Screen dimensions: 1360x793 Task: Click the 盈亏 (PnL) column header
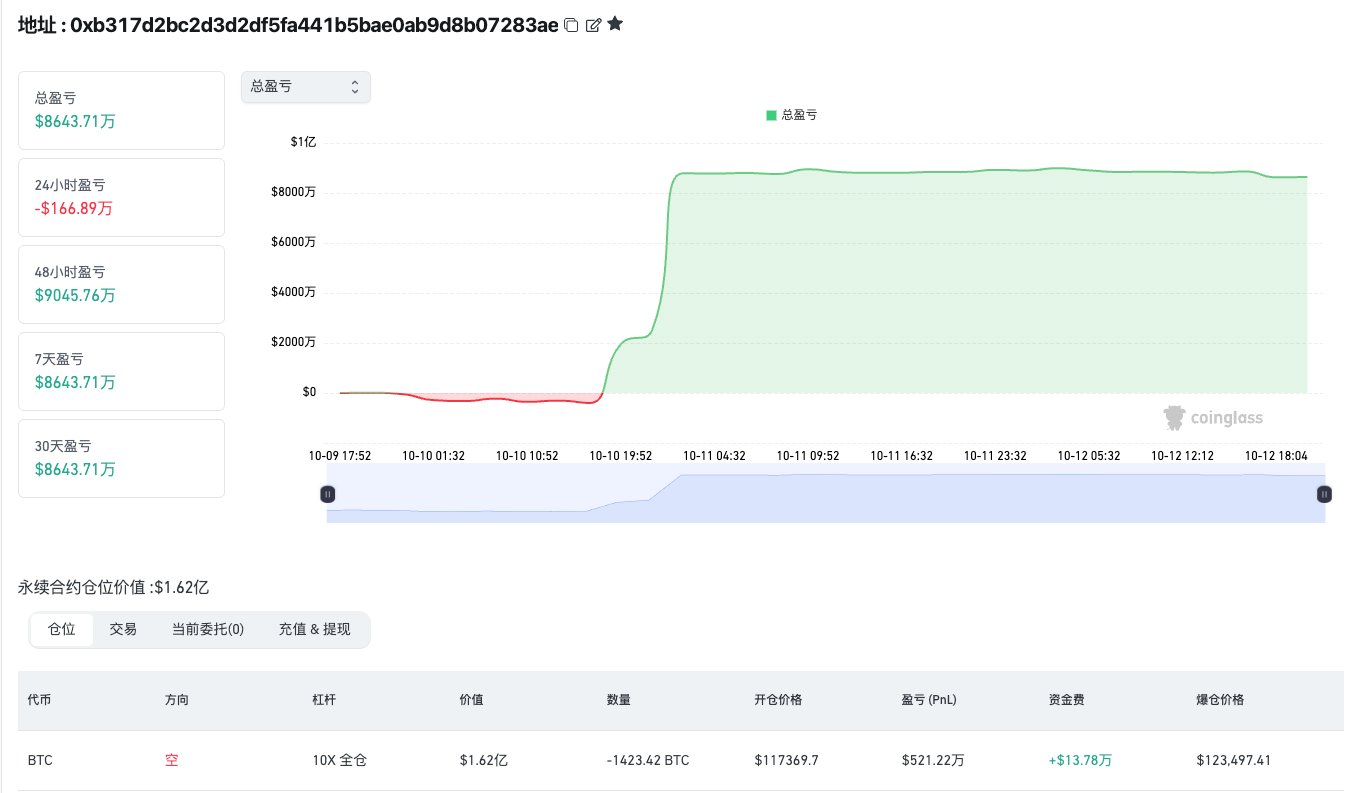(x=928, y=700)
